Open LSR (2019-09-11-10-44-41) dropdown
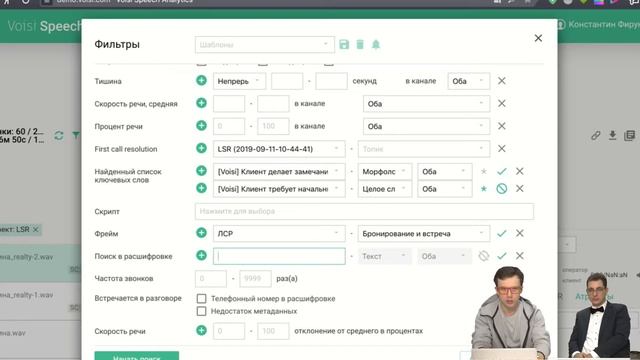The height and width of the screenshot is (360, 640). coord(279,149)
